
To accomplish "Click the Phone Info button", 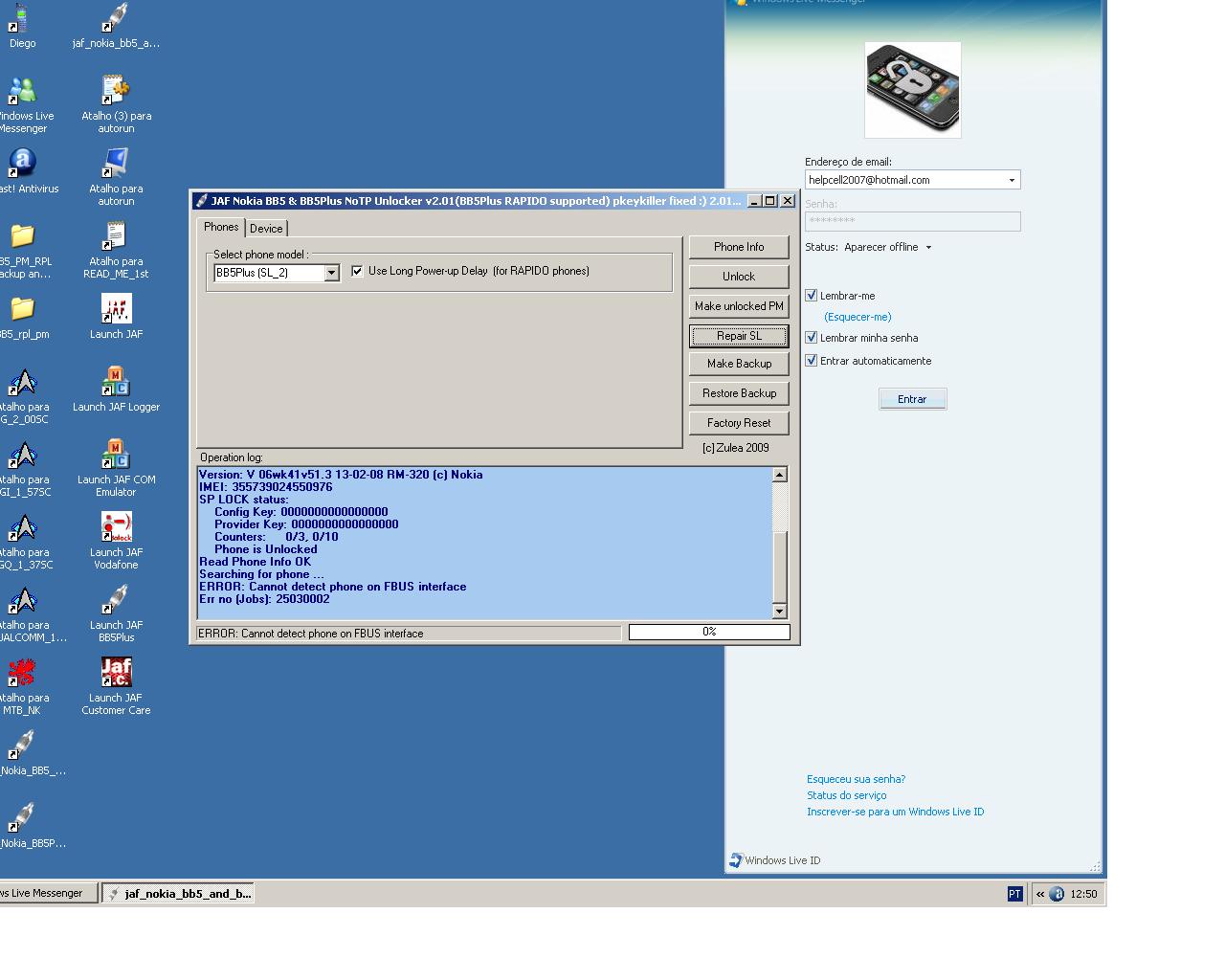I will 739,247.
